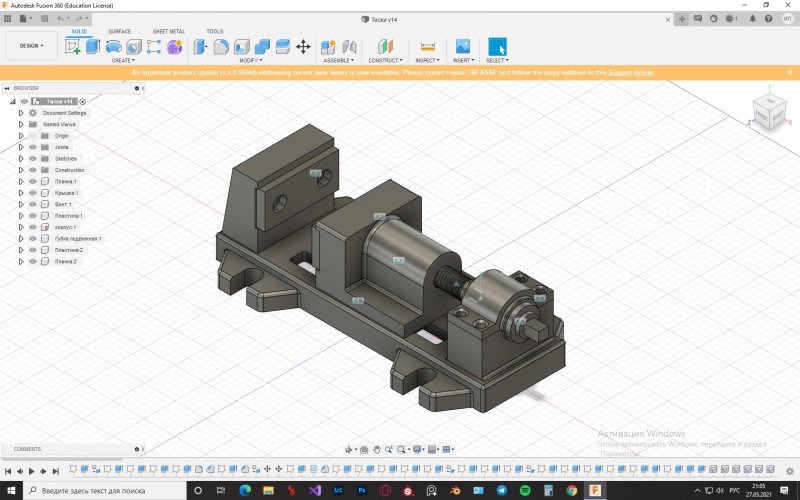Select the Move/Copy tool in toolbar
This screenshot has height=500, width=800.
point(303,47)
